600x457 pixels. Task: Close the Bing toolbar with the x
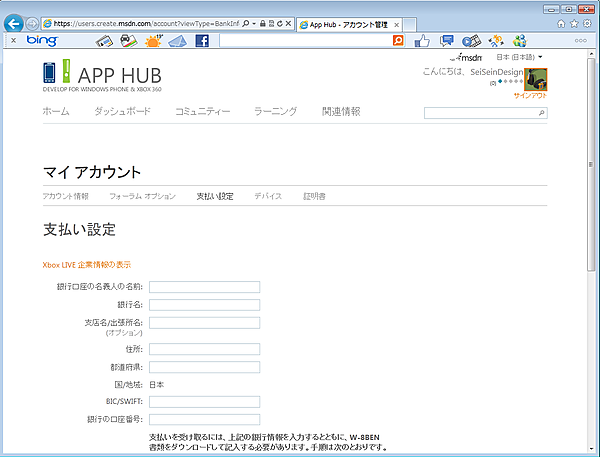click(12, 41)
